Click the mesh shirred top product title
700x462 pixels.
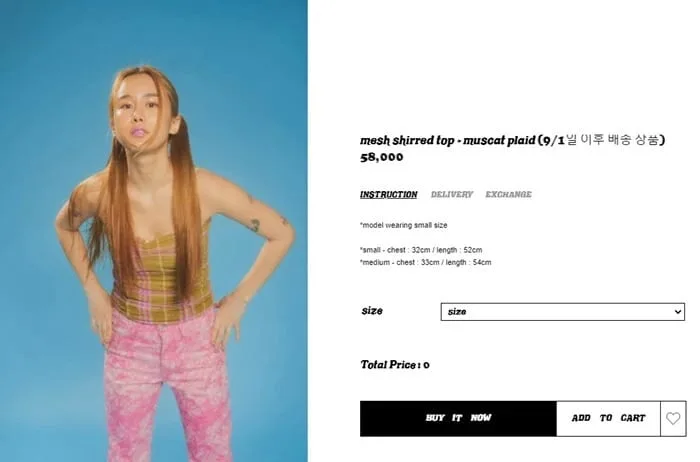coord(447,141)
